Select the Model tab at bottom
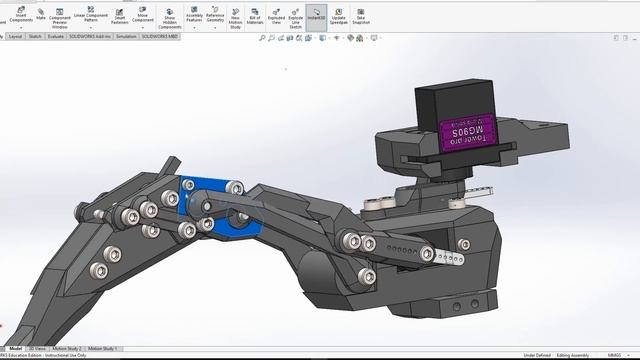The height and width of the screenshot is (360, 640). tap(16, 349)
